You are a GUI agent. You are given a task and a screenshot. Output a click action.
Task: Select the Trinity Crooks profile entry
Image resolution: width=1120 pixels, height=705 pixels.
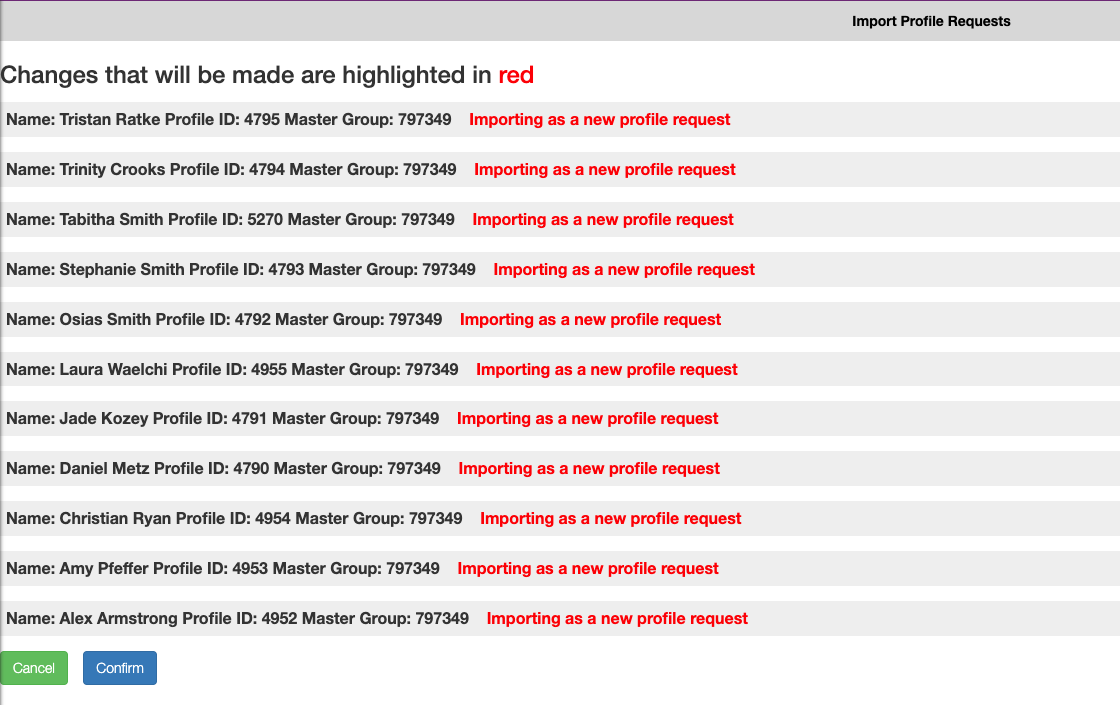click(231, 170)
